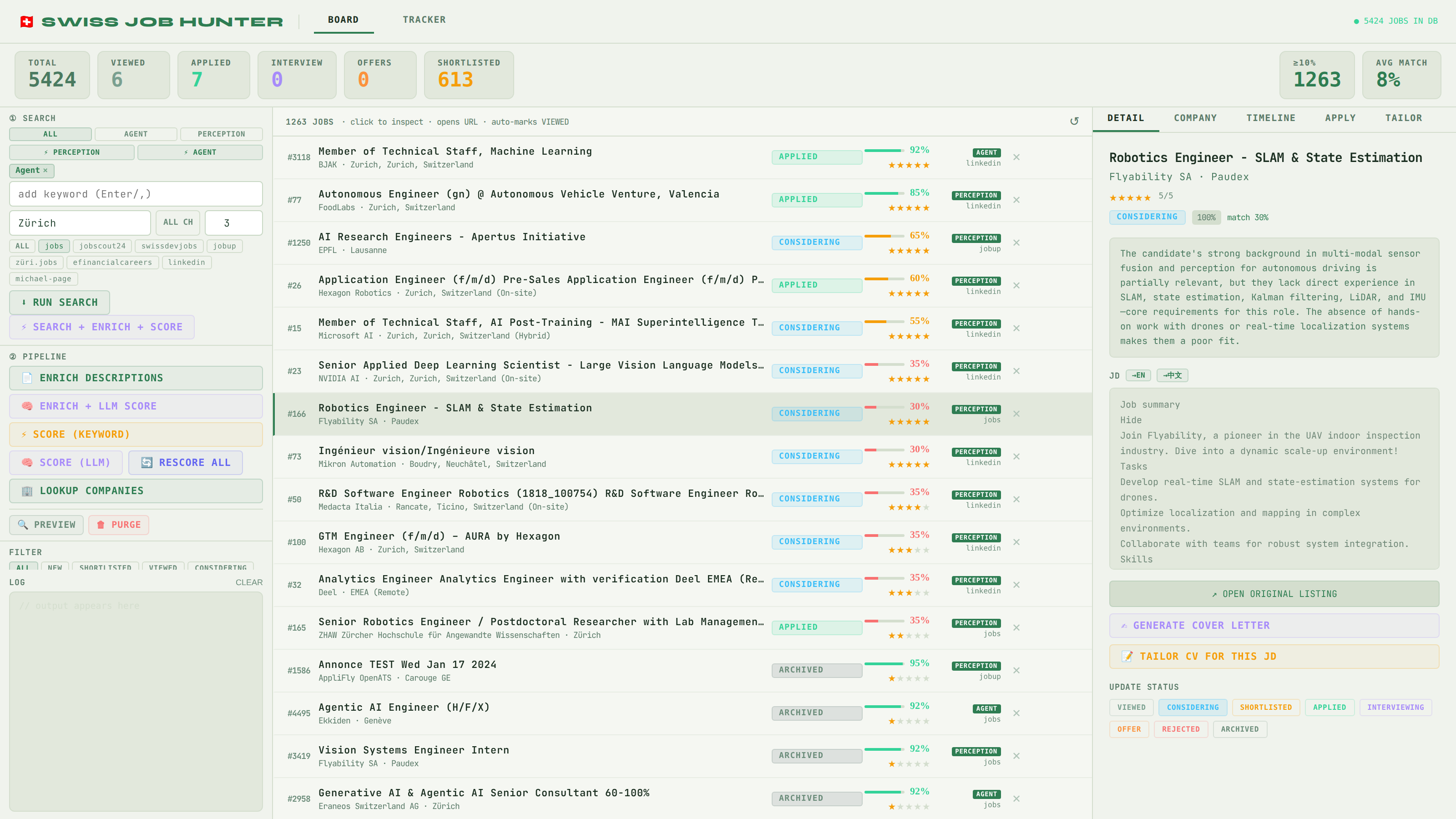Rate the detail panel job five stars

pyautogui.click(x=1148, y=197)
